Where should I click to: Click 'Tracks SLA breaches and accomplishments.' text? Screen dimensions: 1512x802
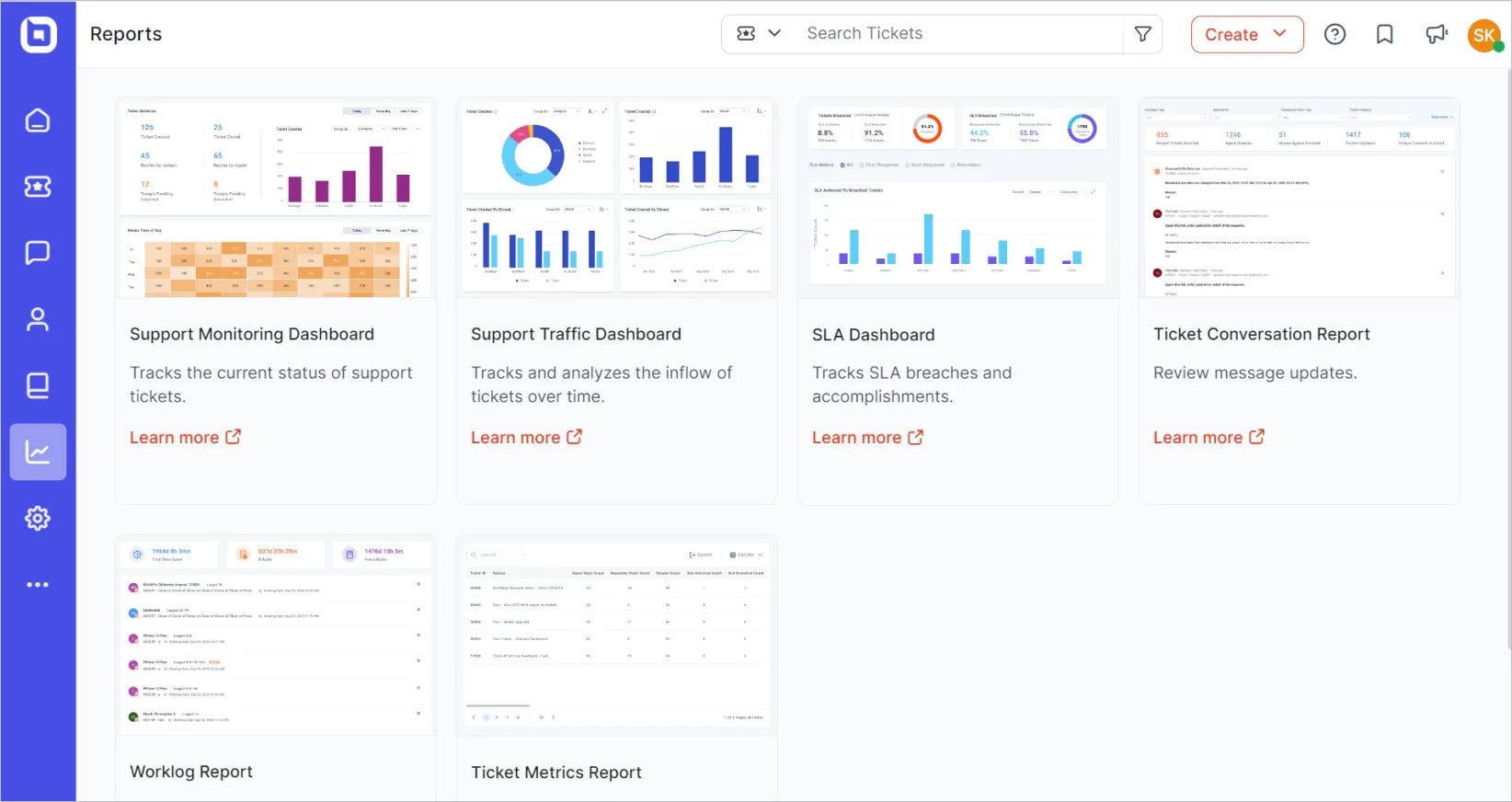(911, 384)
